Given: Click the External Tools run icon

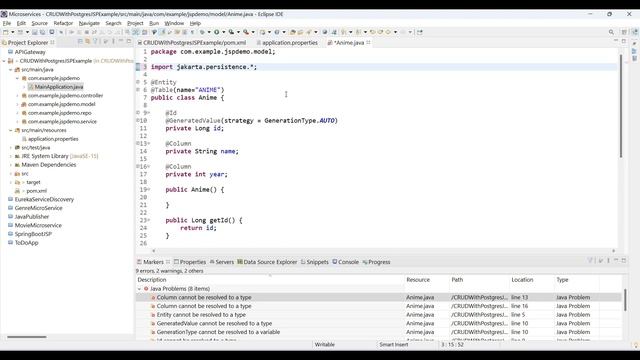Looking at the screenshot, I should pos(246,32).
